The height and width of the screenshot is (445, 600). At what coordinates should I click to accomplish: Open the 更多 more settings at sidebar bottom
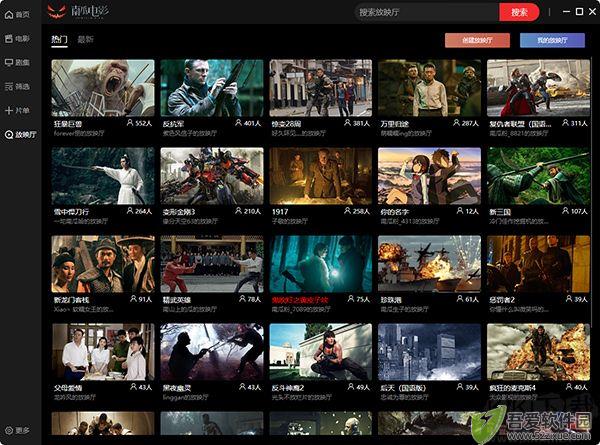(x=17, y=430)
